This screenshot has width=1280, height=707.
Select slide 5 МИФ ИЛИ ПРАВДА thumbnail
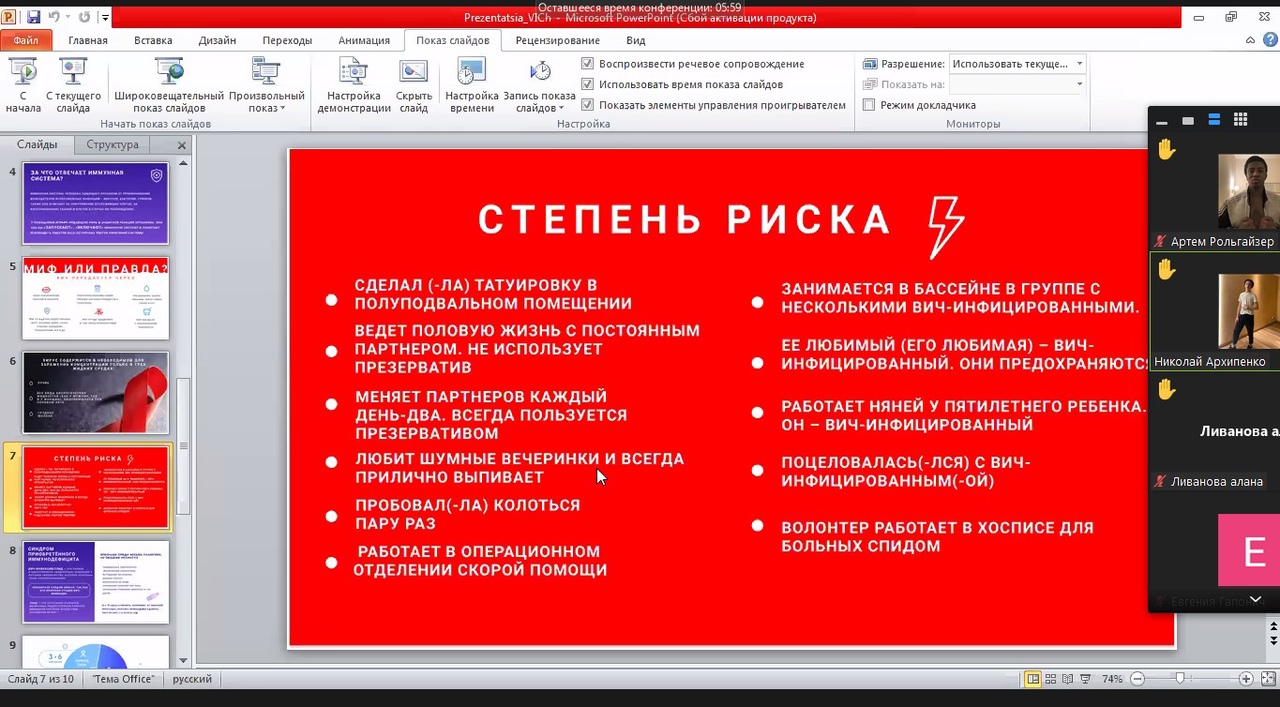[x=96, y=298]
